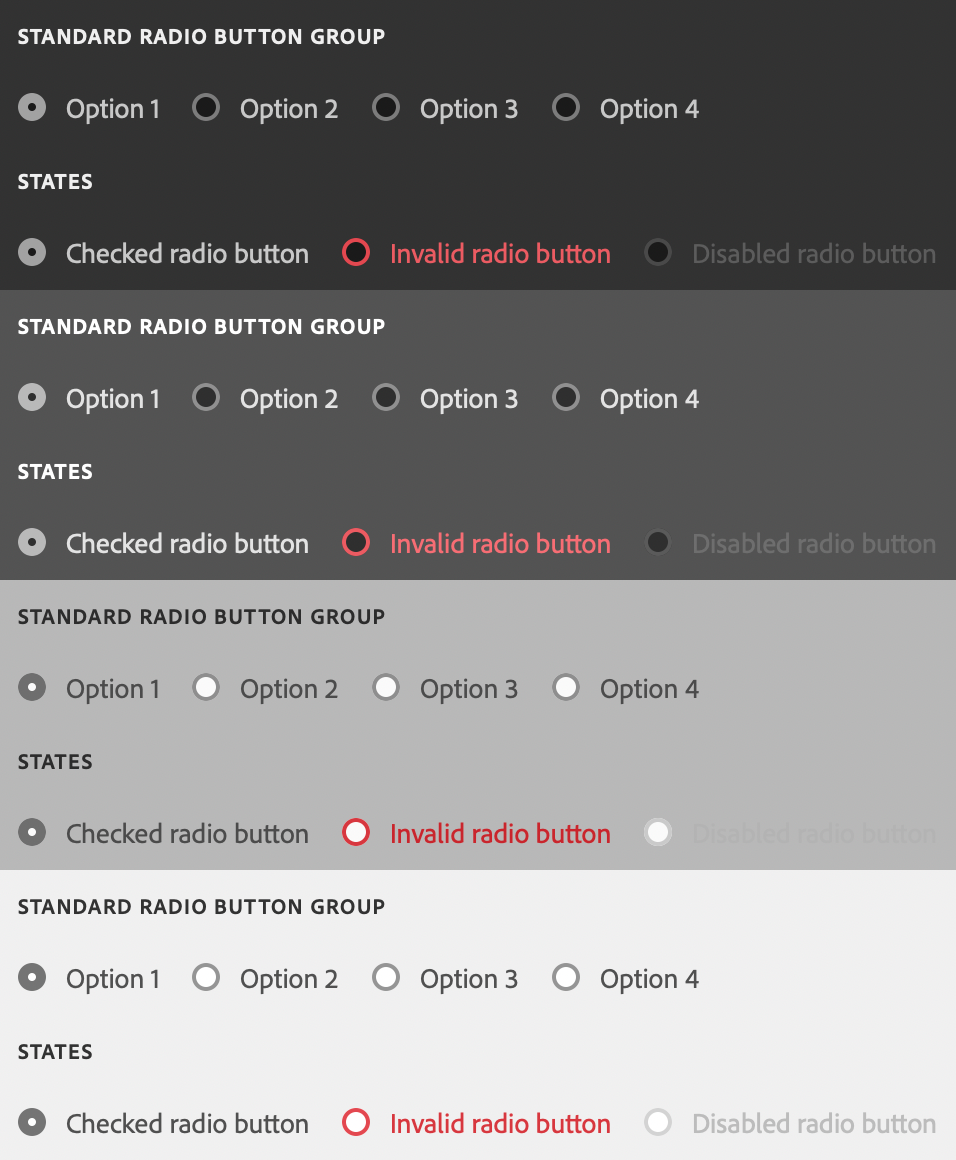Select Option 3 in the medium gray group
This screenshot has width=956, height=1160.
pos(386,688)
